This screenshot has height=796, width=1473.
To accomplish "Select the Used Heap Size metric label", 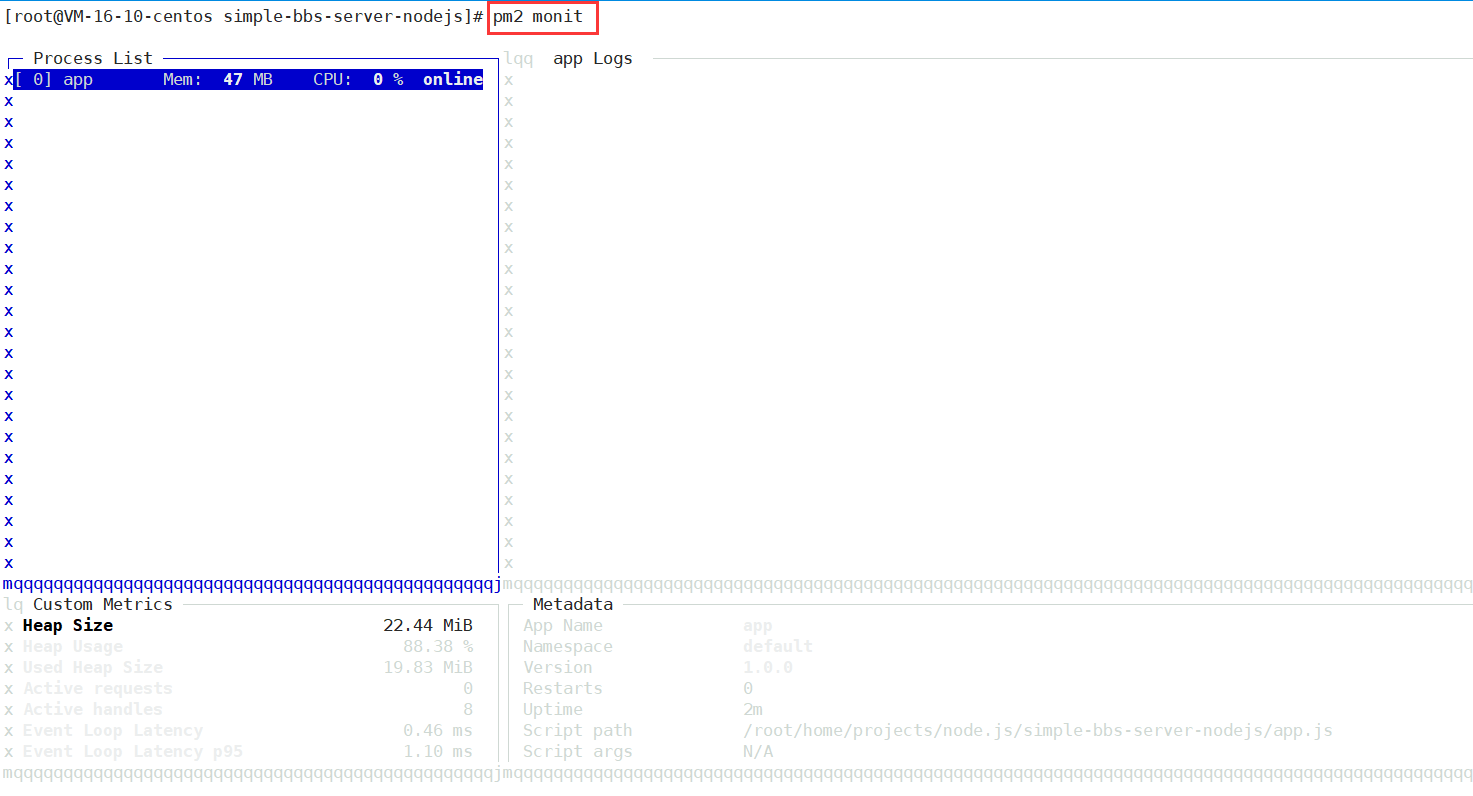I will [93, 667].
